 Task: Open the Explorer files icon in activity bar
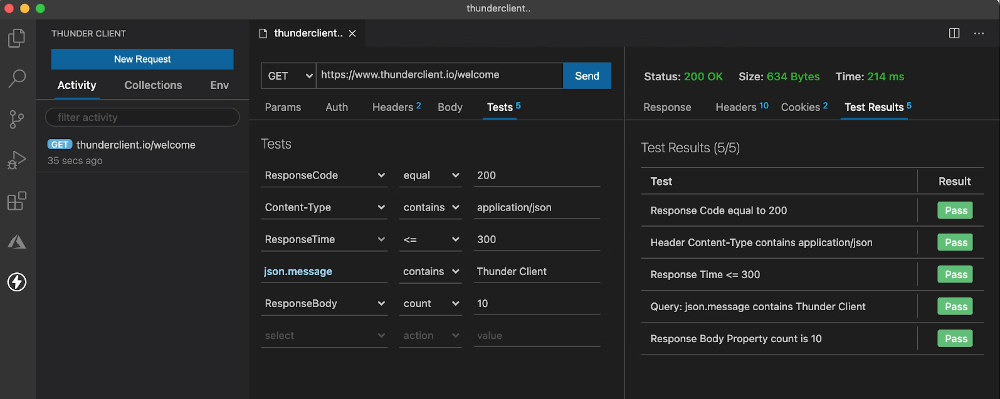17,38
